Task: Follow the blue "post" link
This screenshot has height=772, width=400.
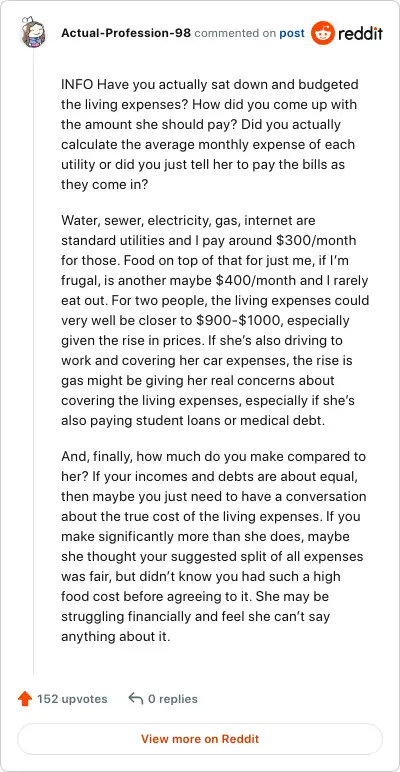Action: click(x=292, y=33)
